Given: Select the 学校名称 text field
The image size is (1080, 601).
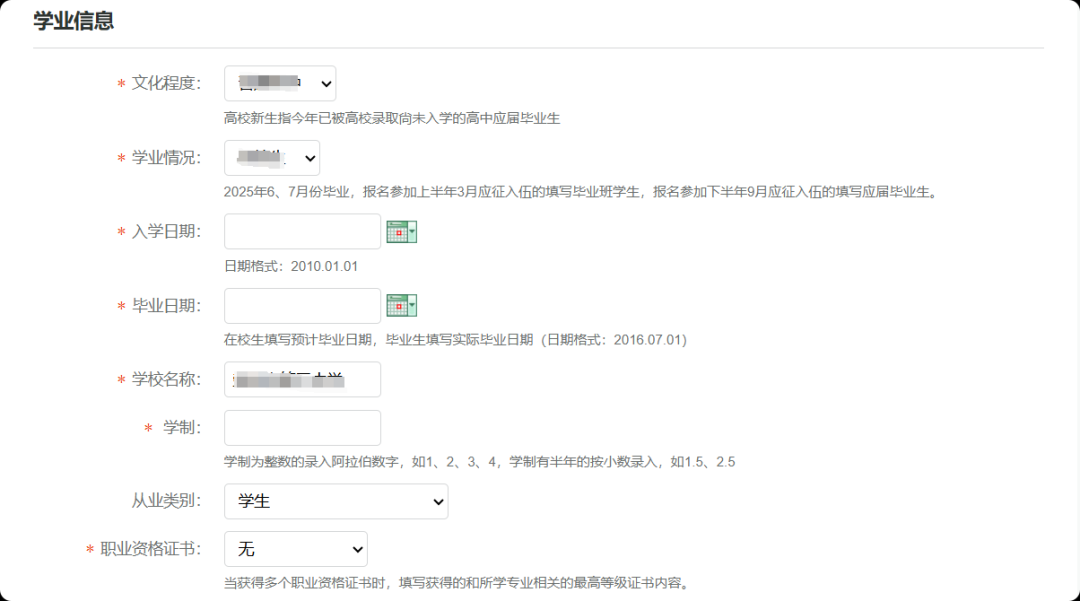Looking at the screenshot, I should click(x=302, y=380).
